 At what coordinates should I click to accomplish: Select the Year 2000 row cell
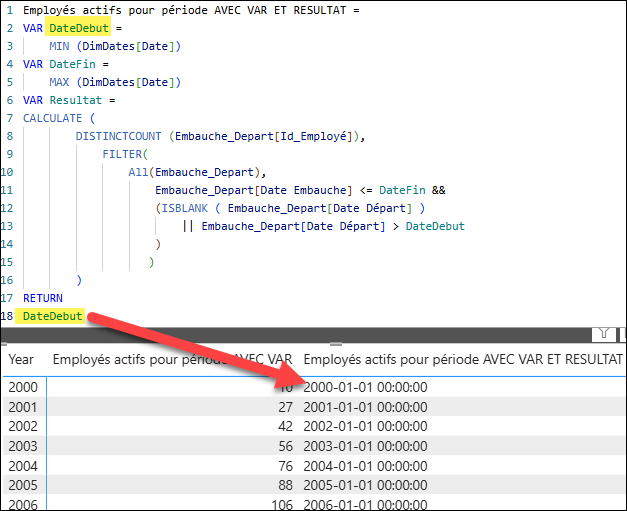[x=21, y=387]
